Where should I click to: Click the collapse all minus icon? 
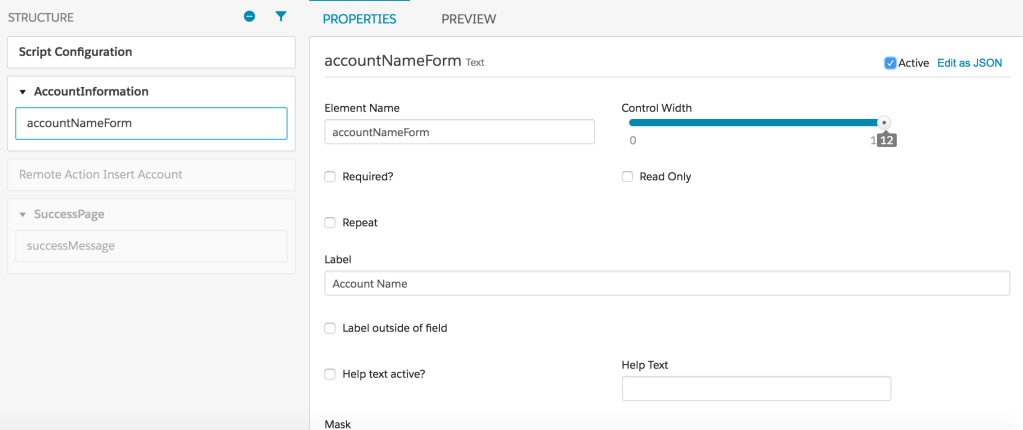point(250,17)
